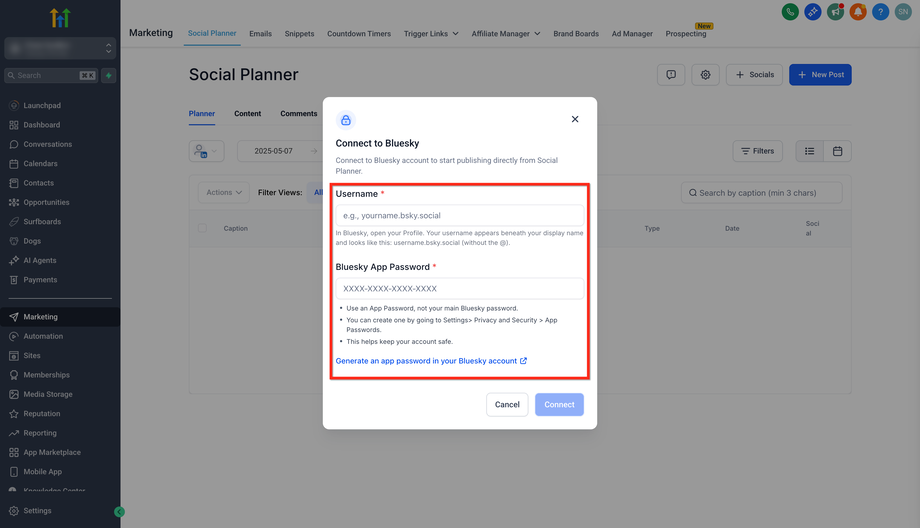Switch to calendar view icon
Image resolution: width=920 pixels, height=528 pixels.
pyautogui.click(x=837, y=151)
